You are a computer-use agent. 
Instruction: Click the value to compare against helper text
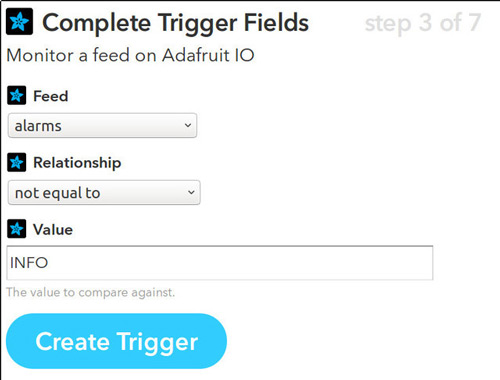click(90, 292)
